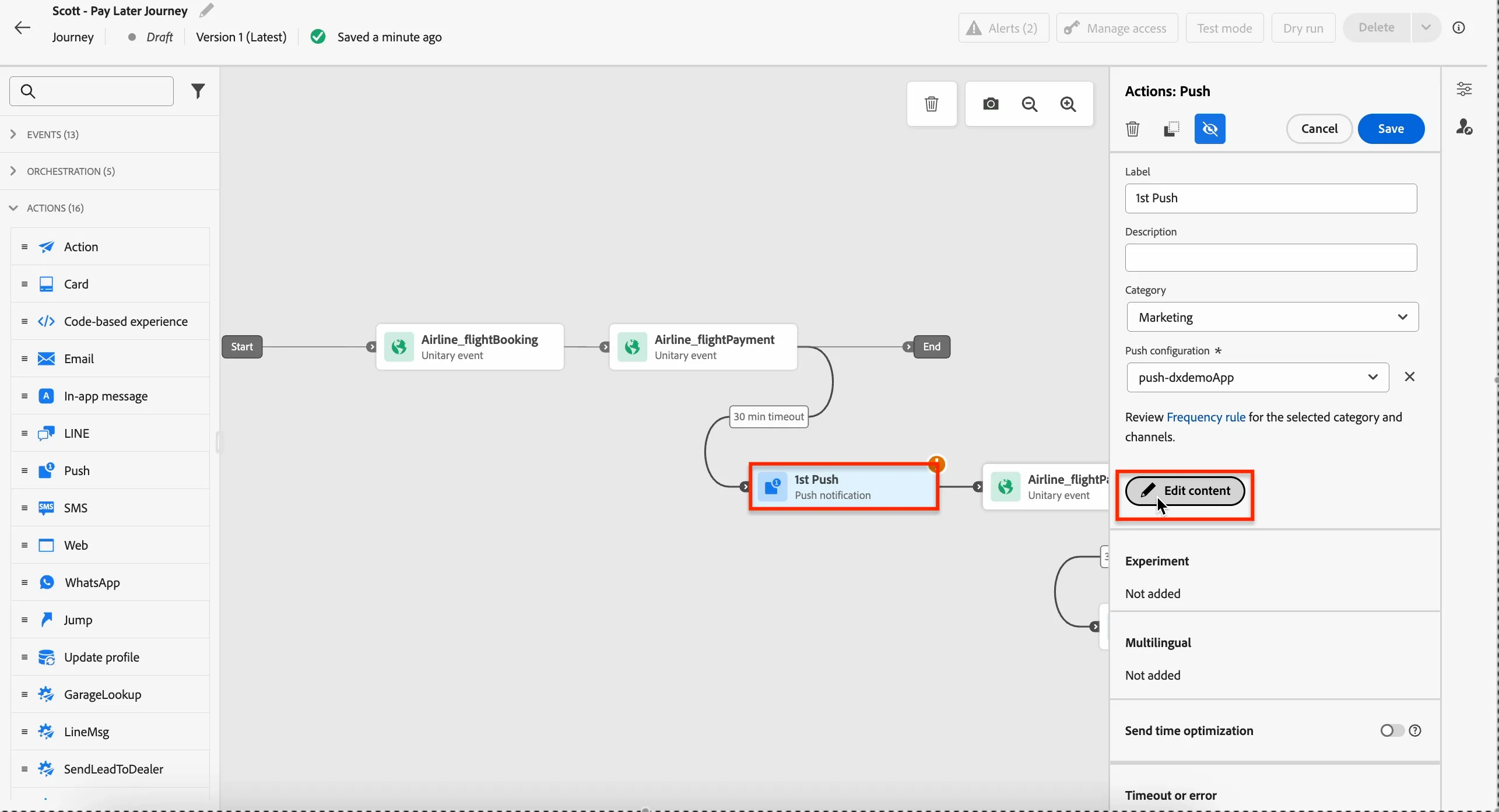The image size is (1499, 812).
Task: Choose the In-app message action
Action: pyautogui.click(x=110, y=396)
